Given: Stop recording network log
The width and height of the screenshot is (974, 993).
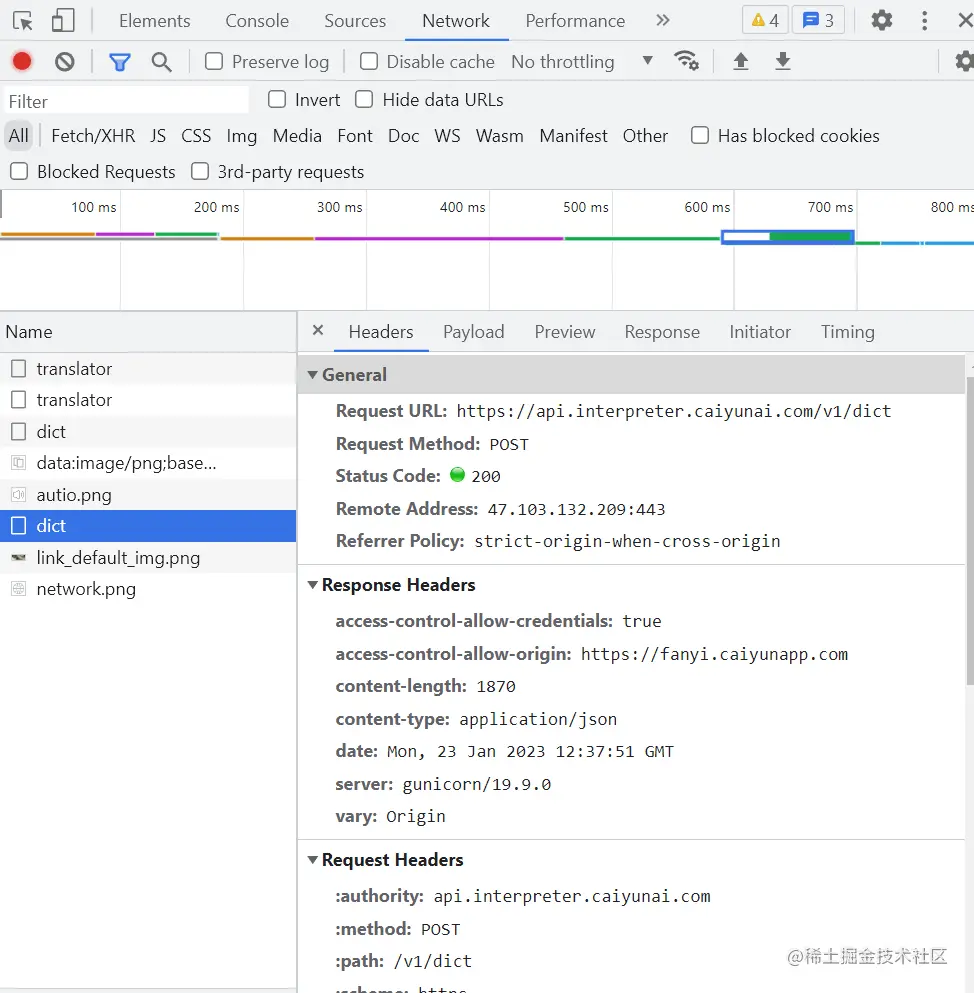Looking at the screenshot, I should click(x=22, y=61).
